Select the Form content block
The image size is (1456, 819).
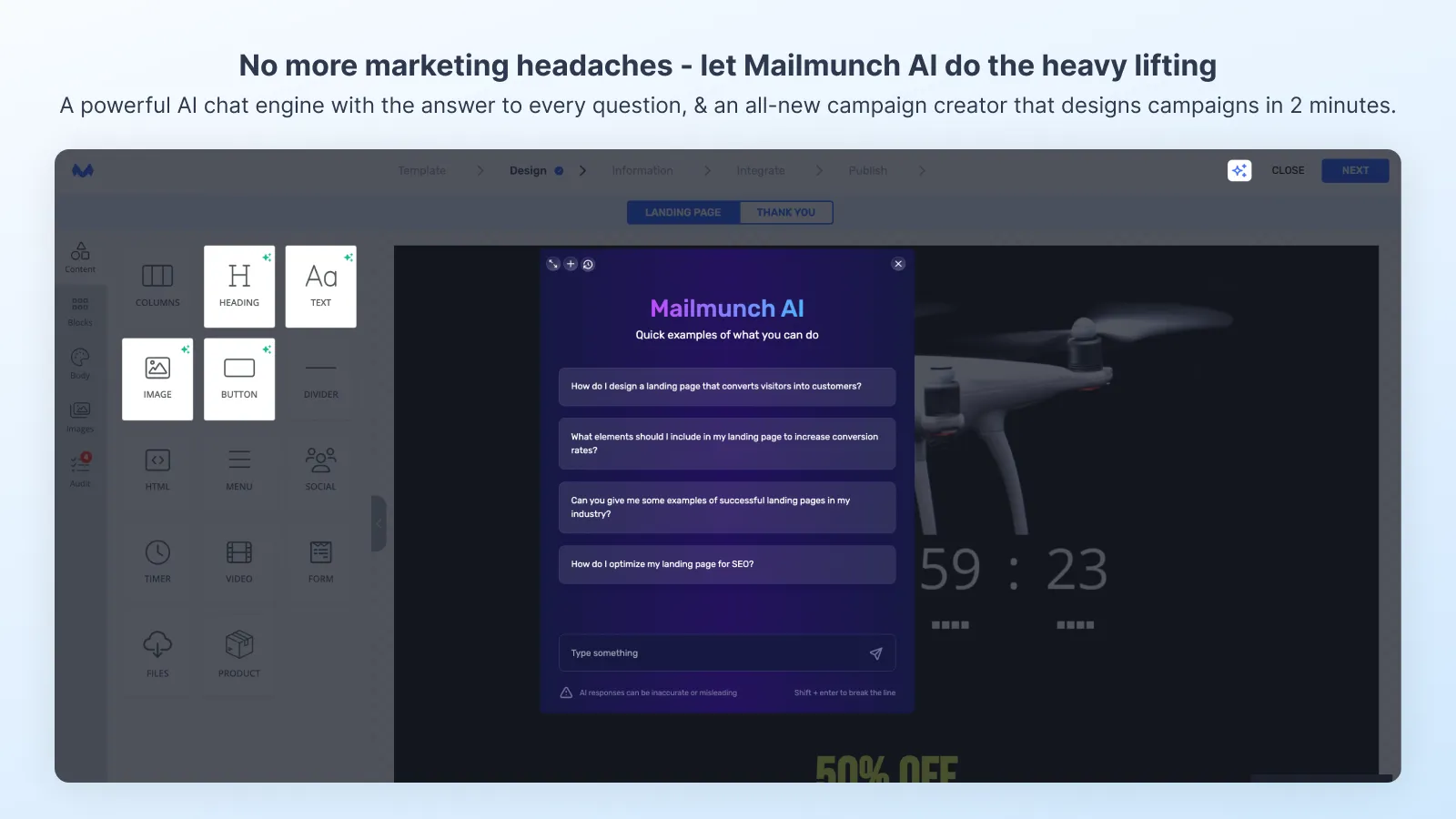pyautogui.click(x=321, y=563)
